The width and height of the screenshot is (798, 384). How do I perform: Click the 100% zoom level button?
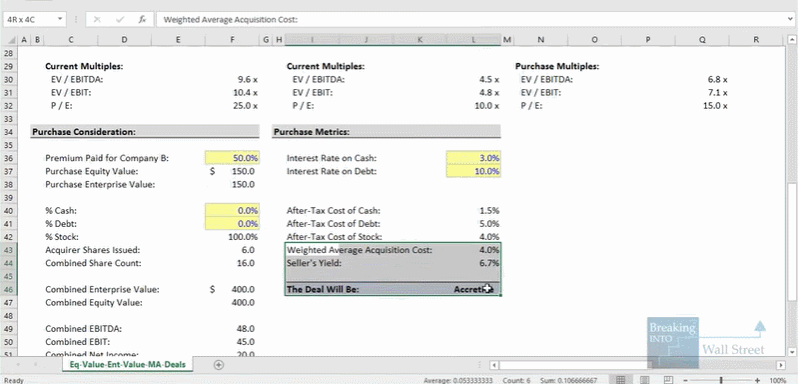click(x=777, y=380)
